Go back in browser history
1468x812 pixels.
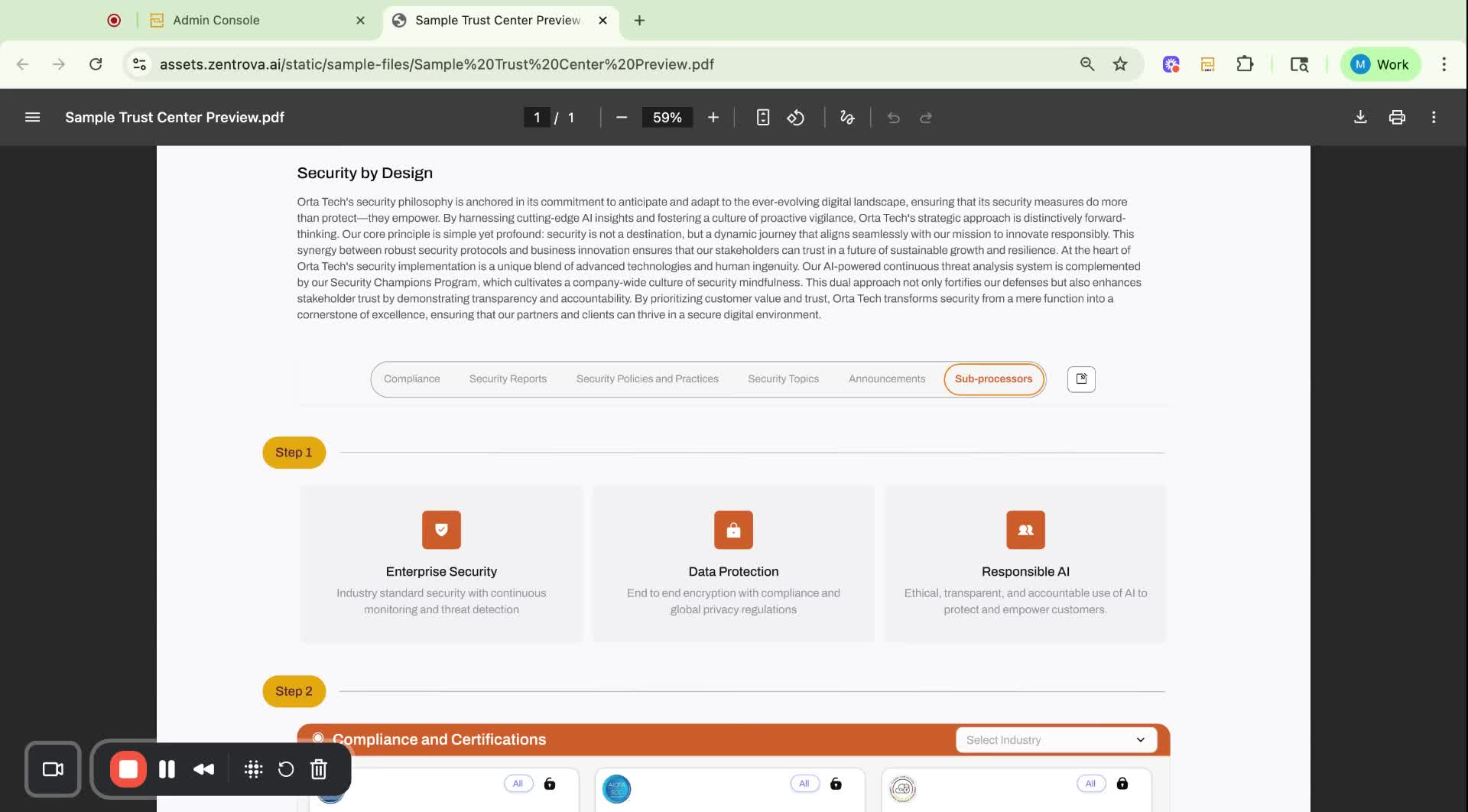[22, 64]
